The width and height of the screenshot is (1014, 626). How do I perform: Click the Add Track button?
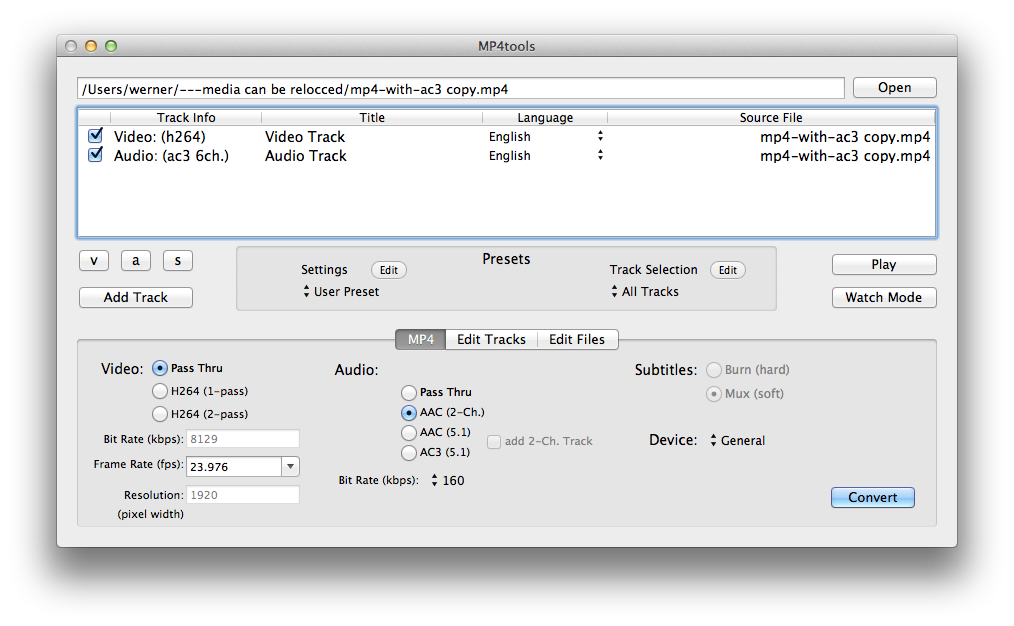point(136,297)
